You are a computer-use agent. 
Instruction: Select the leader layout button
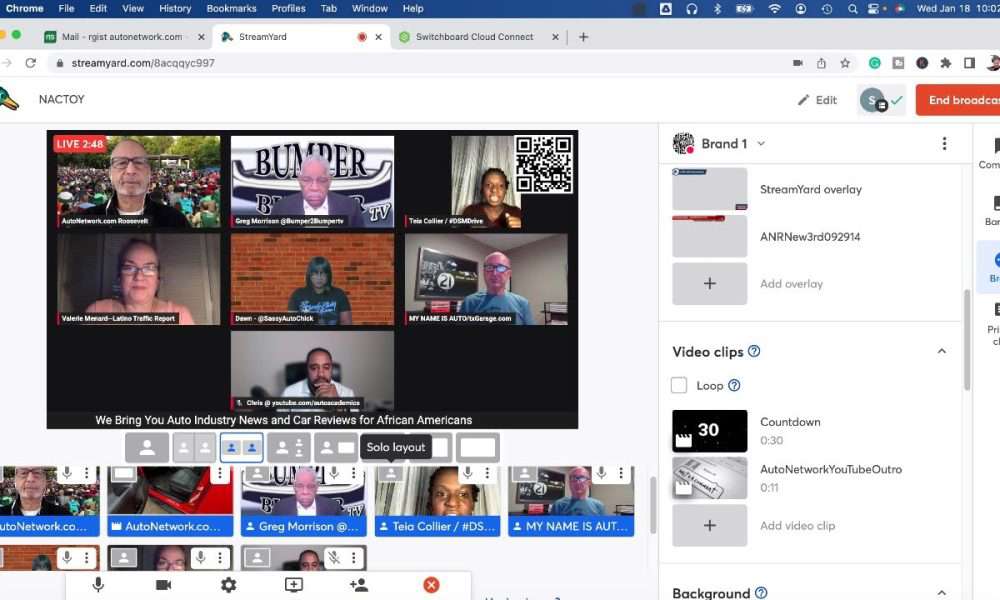point(289,448)
